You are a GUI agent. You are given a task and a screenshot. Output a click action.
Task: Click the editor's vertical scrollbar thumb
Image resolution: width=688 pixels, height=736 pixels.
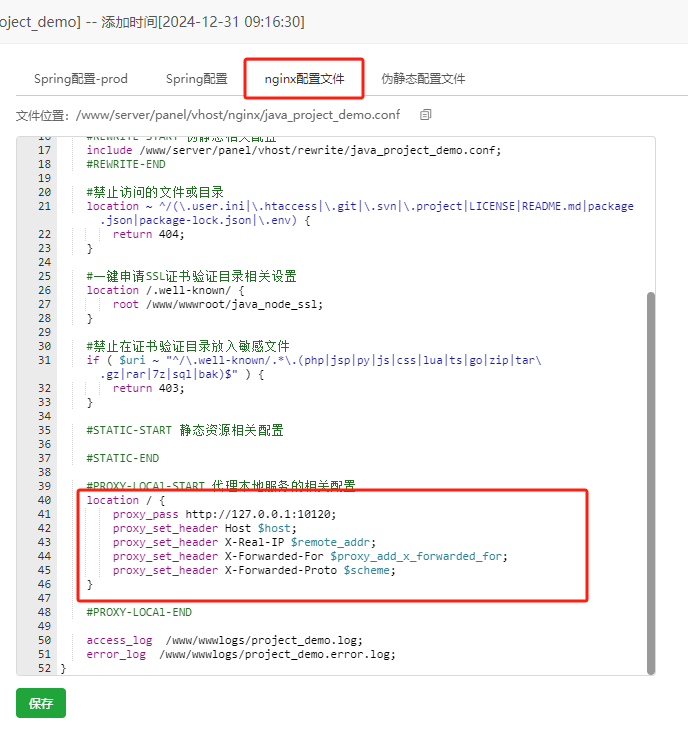click(x=651, y=480)
